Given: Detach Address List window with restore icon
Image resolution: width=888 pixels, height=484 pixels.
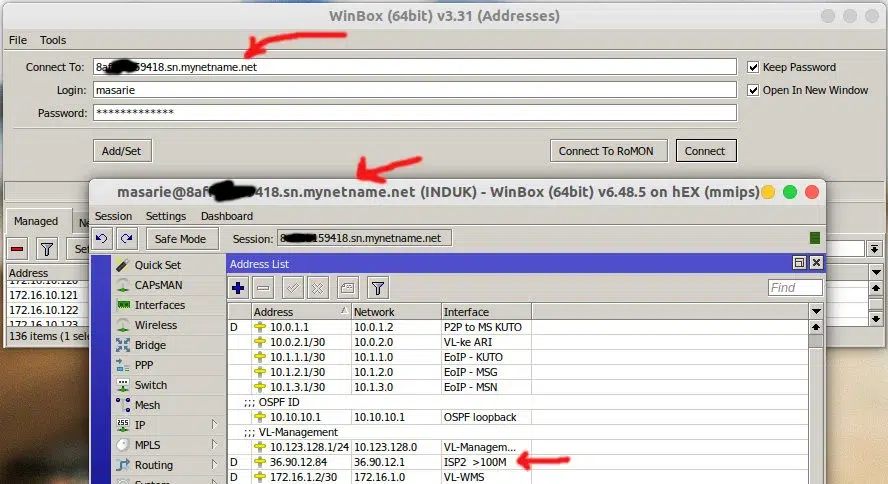Looking at the screenshot, I should (799, 263).
